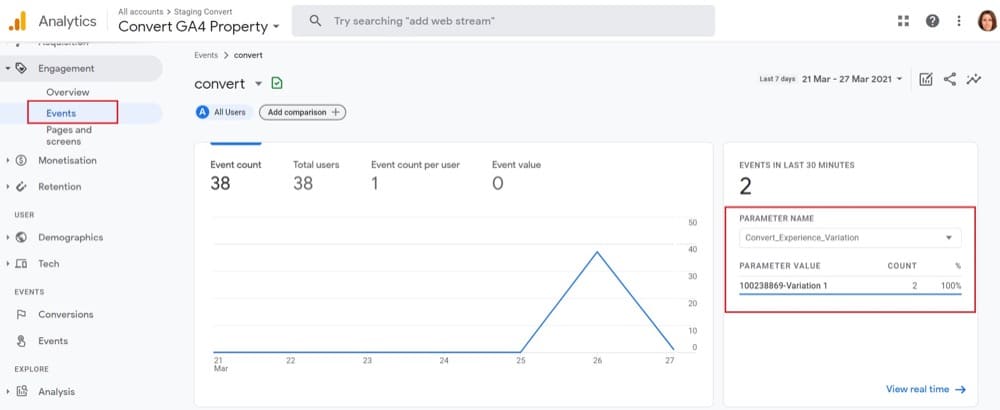Click the 100238869-Variation 1 parameter value row

coord(850,286)
